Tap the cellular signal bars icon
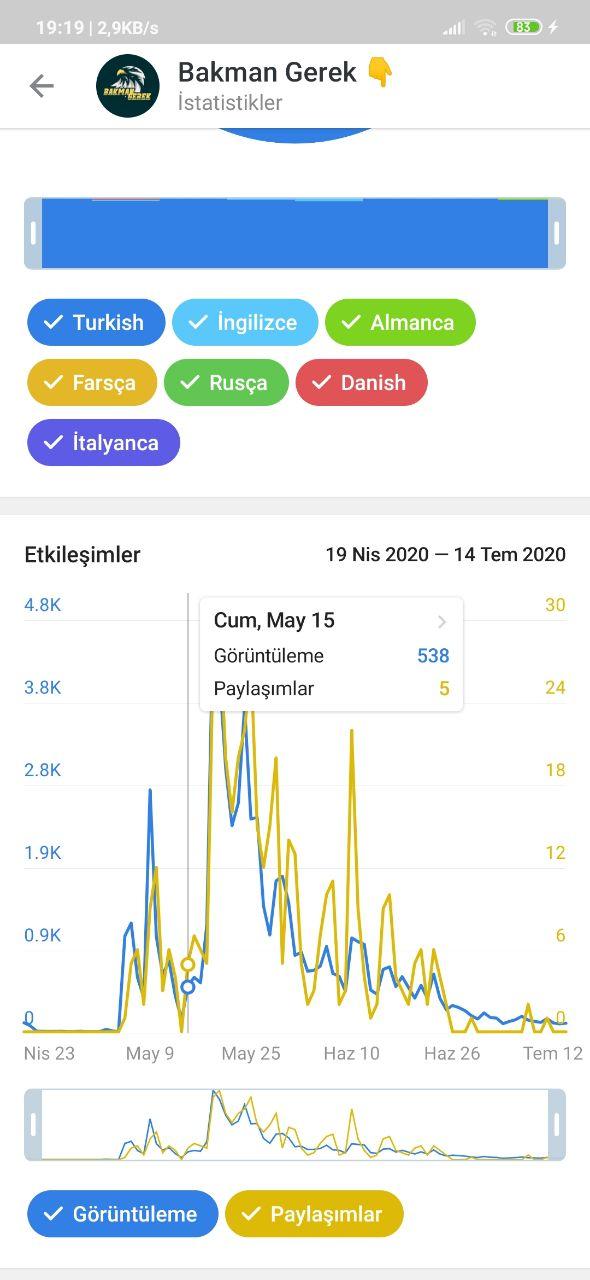The height and width of the screenshot is (1280, 590). click(454, 27)
